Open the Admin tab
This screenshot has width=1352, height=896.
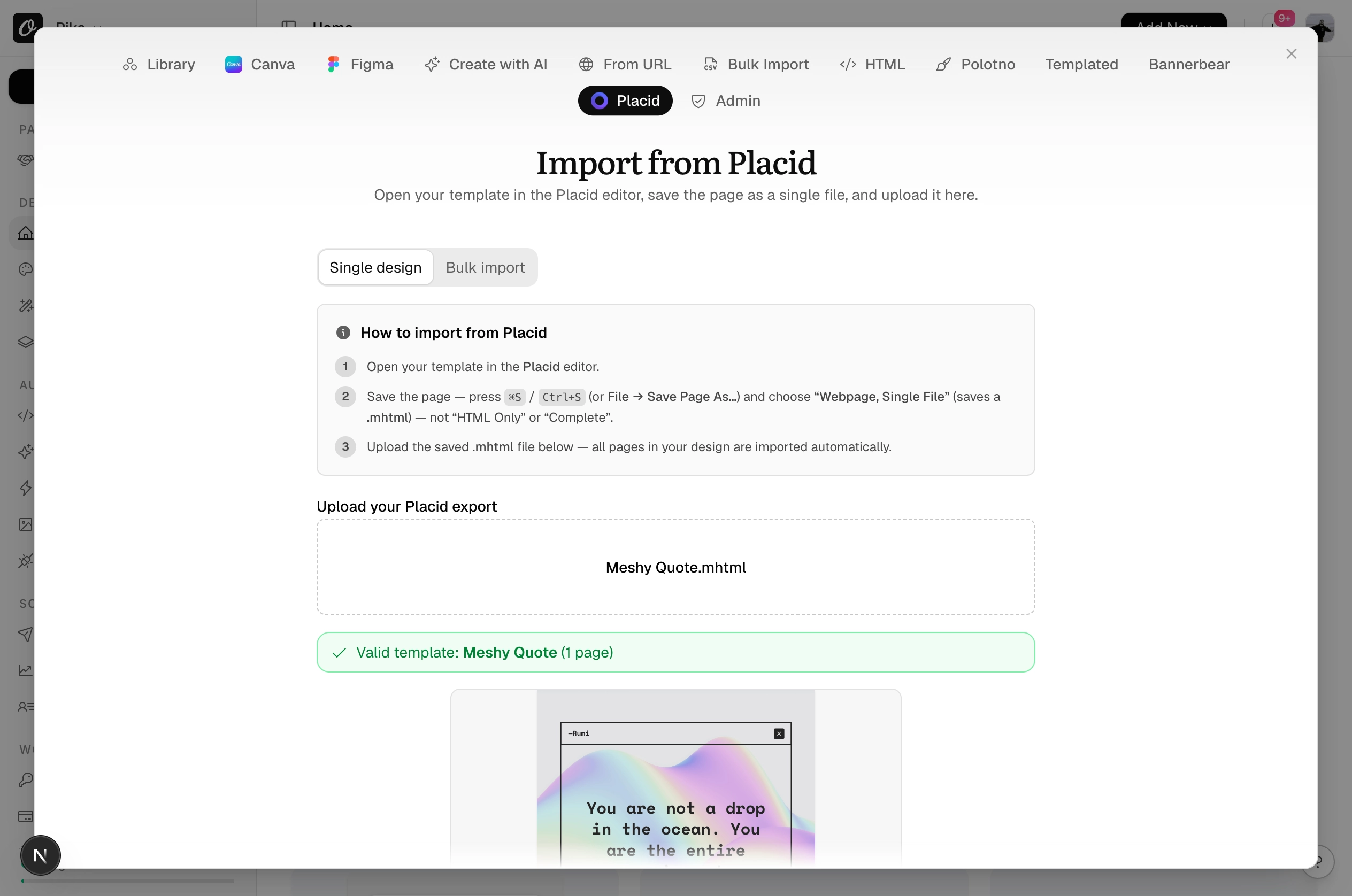pos(726,101)
